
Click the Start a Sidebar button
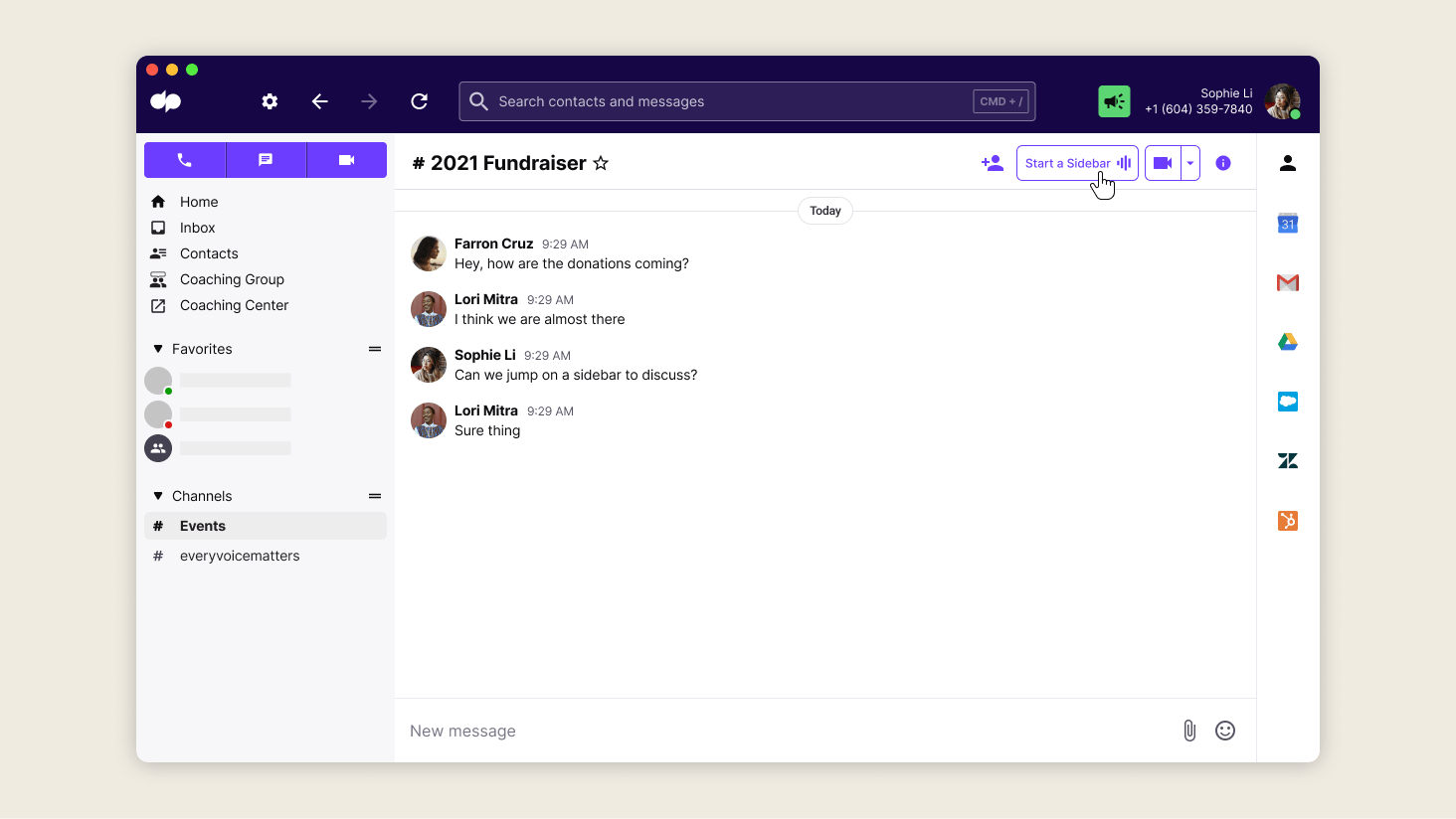coord(1077,162)
